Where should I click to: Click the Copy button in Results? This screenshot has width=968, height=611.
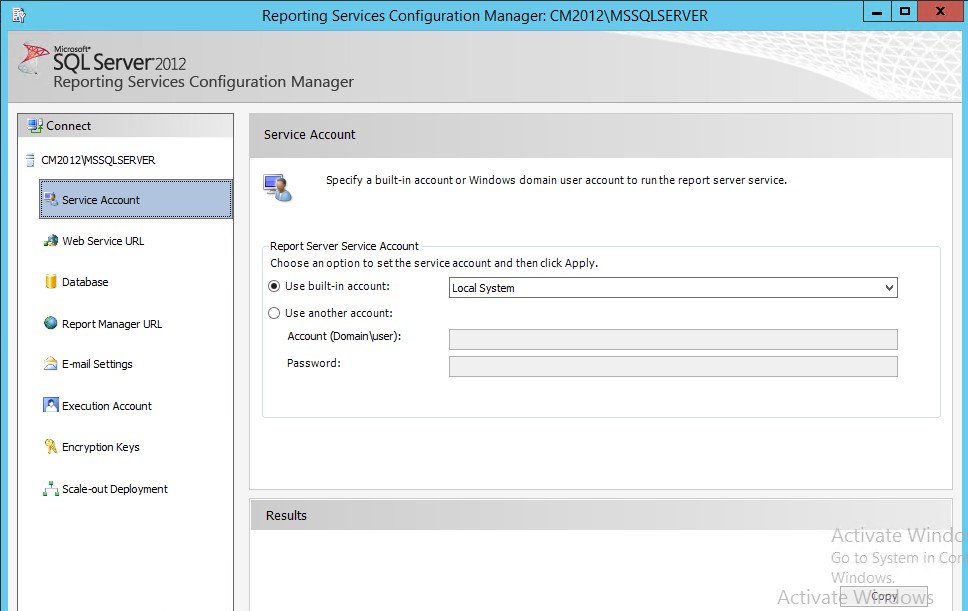pyautogui.click(x=884, y=597)
